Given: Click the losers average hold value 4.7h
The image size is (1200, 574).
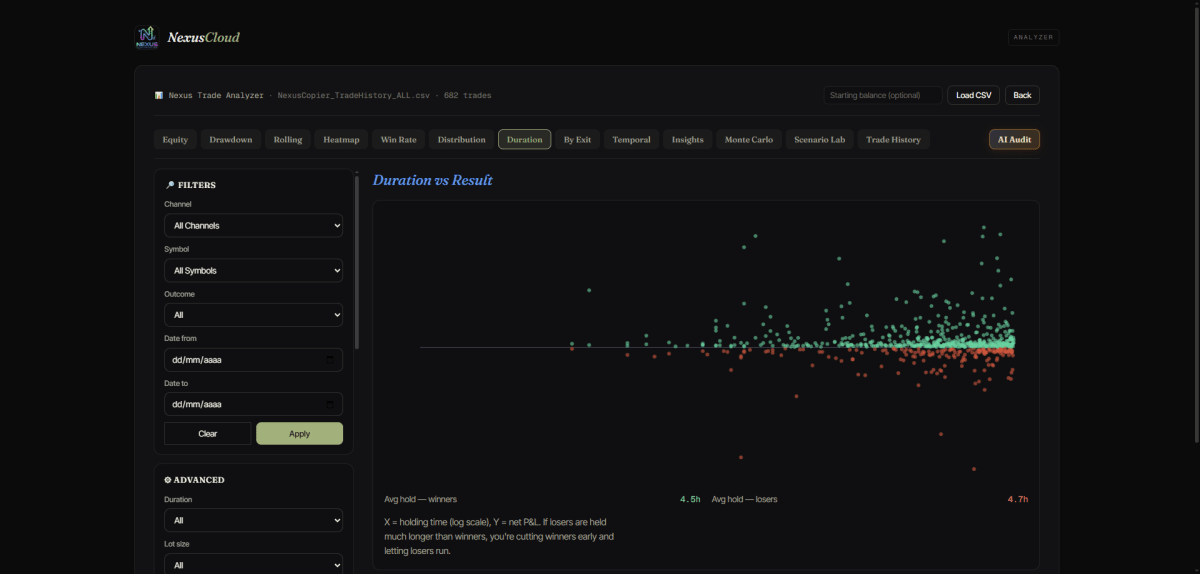Looking at the screenshot, I should (x=1017, y=499).
